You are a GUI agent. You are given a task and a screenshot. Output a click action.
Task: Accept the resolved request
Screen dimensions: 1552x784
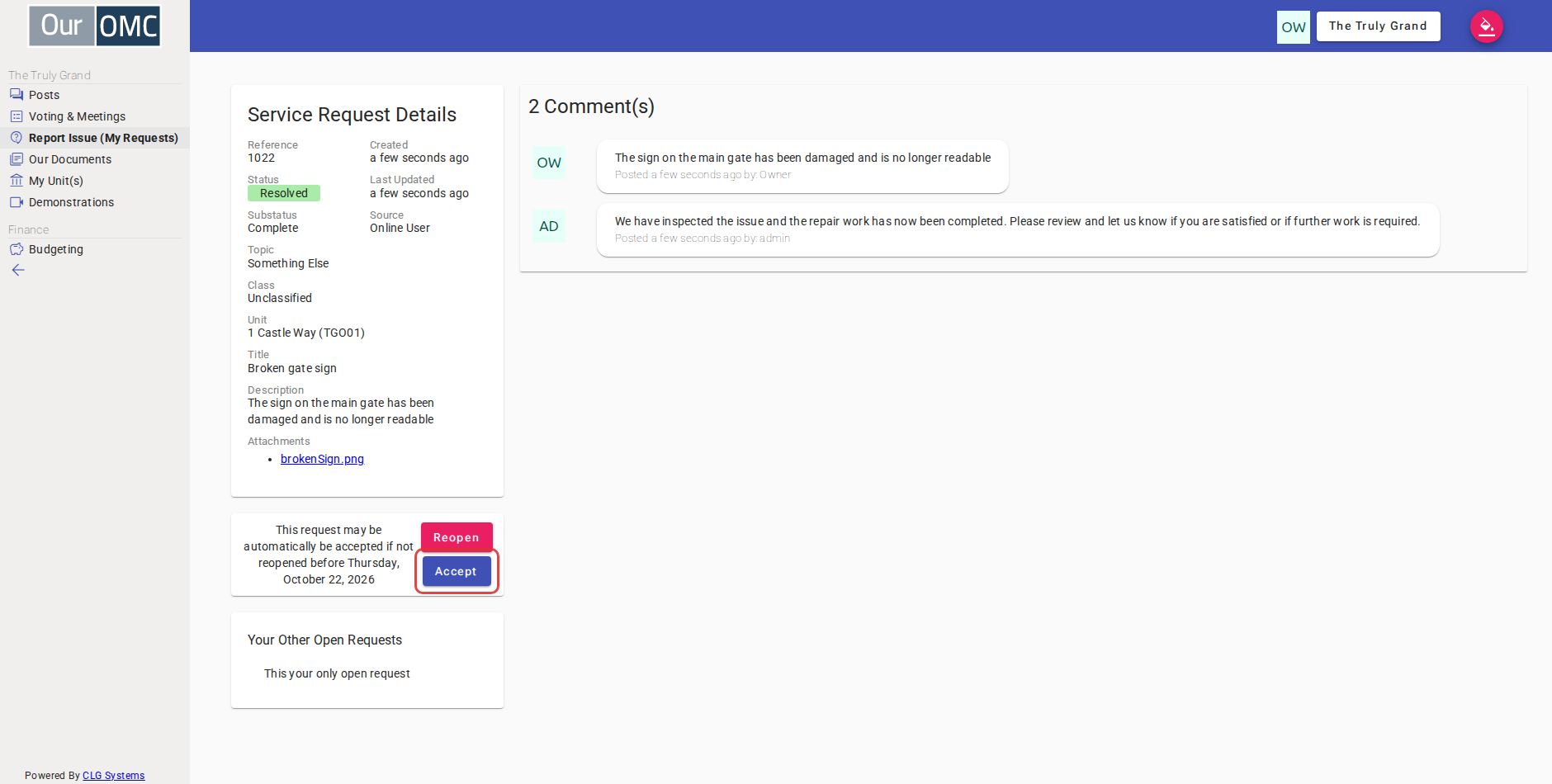(x=457, y=571)
